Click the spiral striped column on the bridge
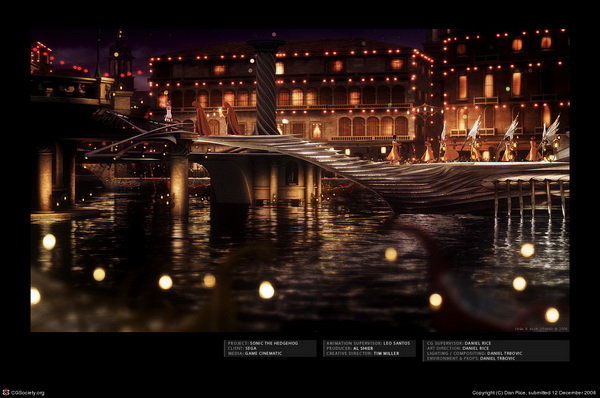Image resolution: width=600 pixels, height=398 pixels. pos(266,87)
